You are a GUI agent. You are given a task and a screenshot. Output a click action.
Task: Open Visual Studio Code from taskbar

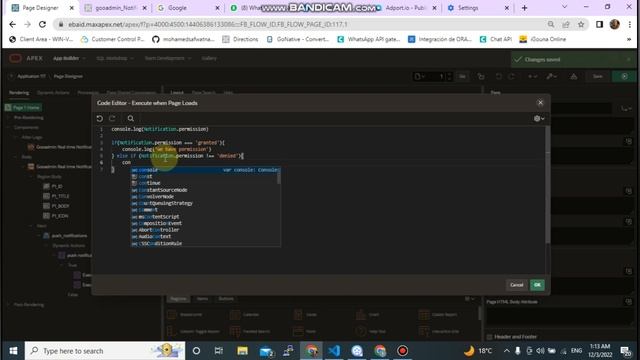point(334,351)
